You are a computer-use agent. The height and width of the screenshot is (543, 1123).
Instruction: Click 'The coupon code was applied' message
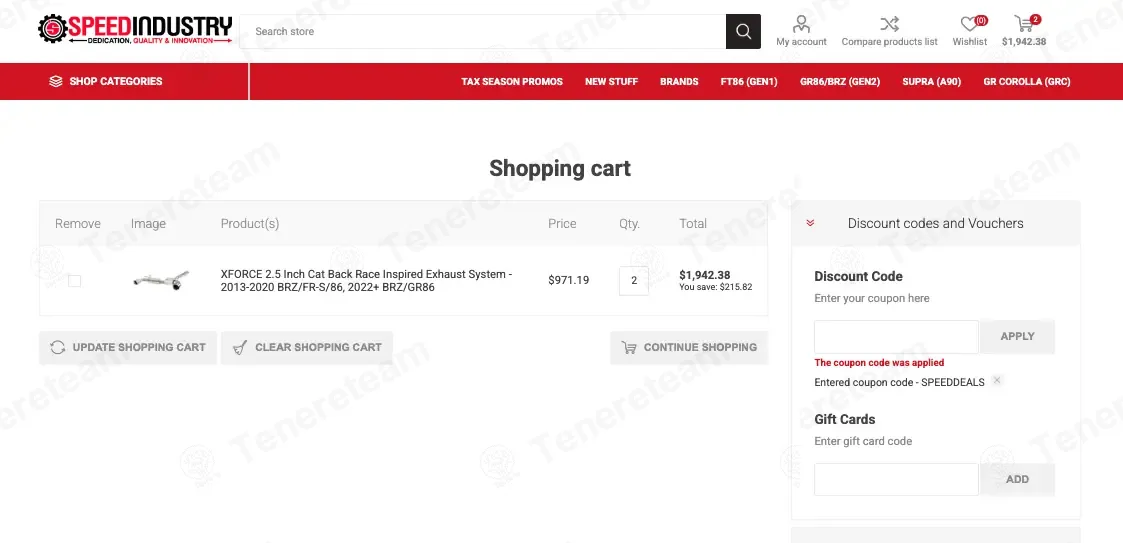pyautogui.click(x=879, y=362)
